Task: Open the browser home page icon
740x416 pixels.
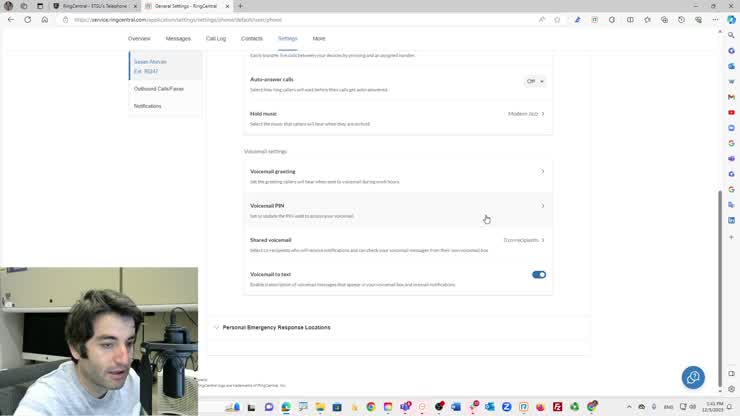Action: pyautogui.click(x=44, y=19)
